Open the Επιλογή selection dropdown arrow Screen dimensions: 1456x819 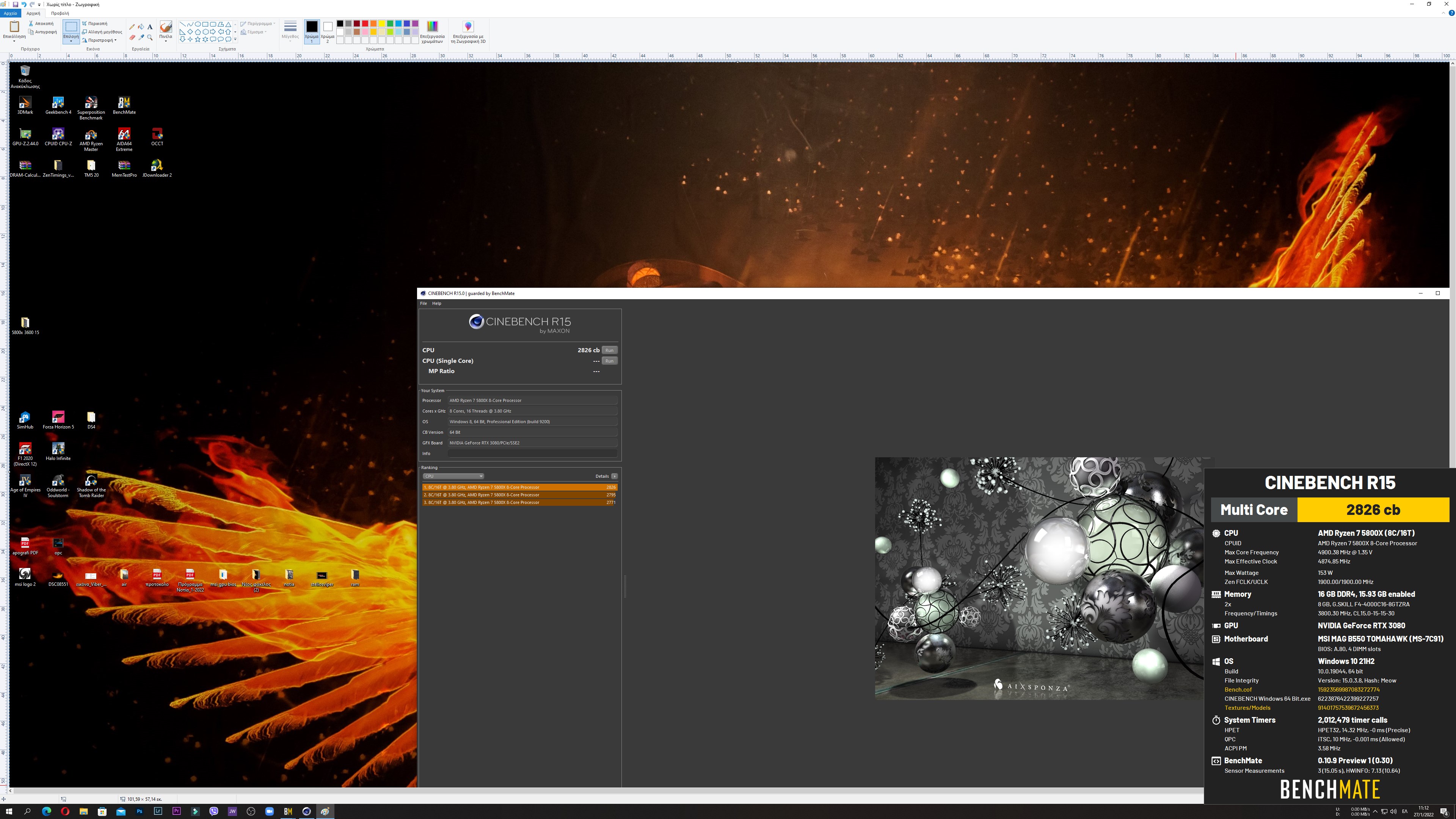pos(71,41)
